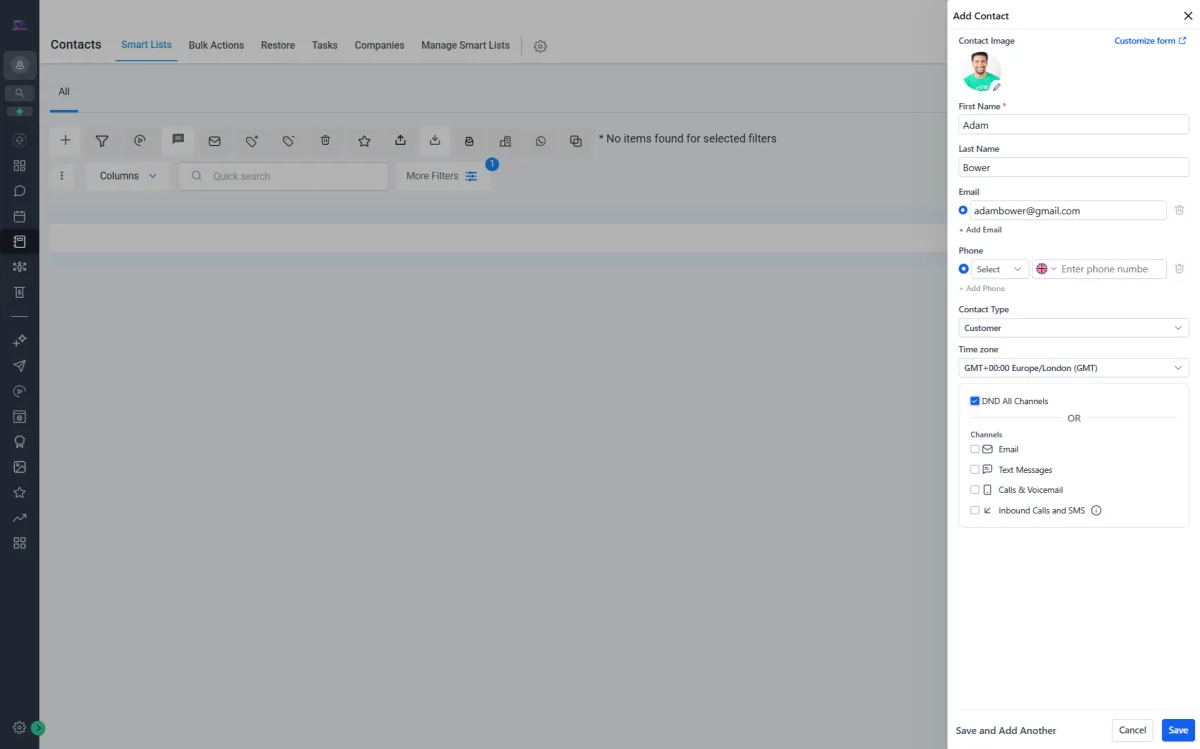
Task: Switch to the Companies tab
Action: click(380, 45)
